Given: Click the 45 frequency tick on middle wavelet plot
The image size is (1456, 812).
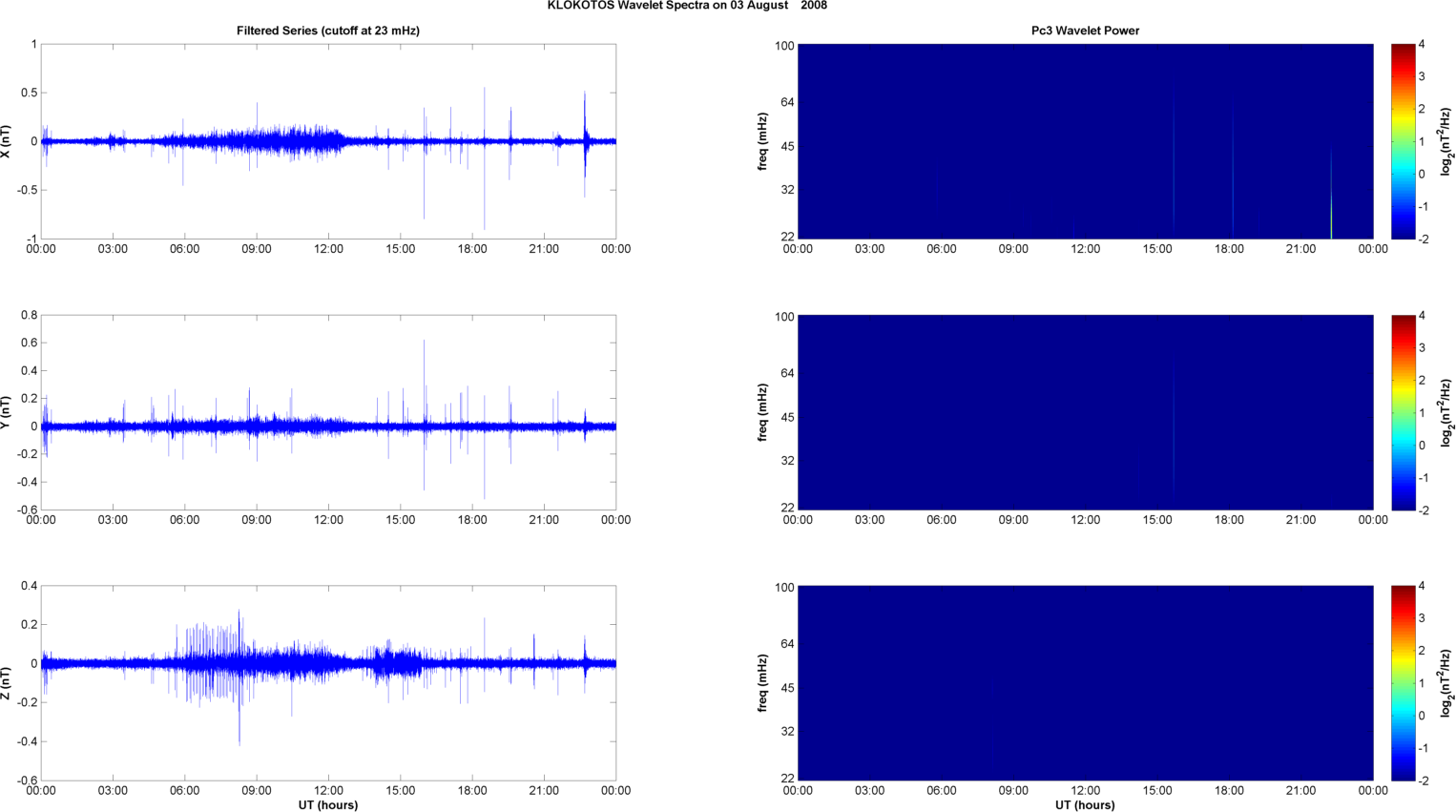Looking at the screenshot, I should click(786, 418).
